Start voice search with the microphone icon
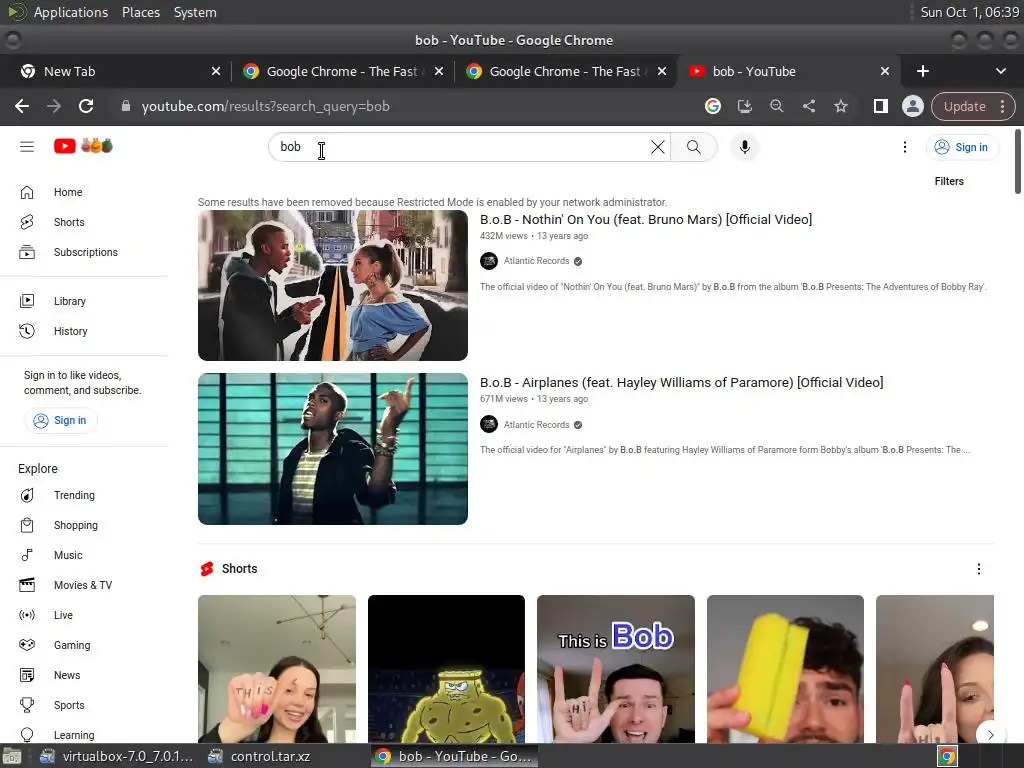 [744, 148]
